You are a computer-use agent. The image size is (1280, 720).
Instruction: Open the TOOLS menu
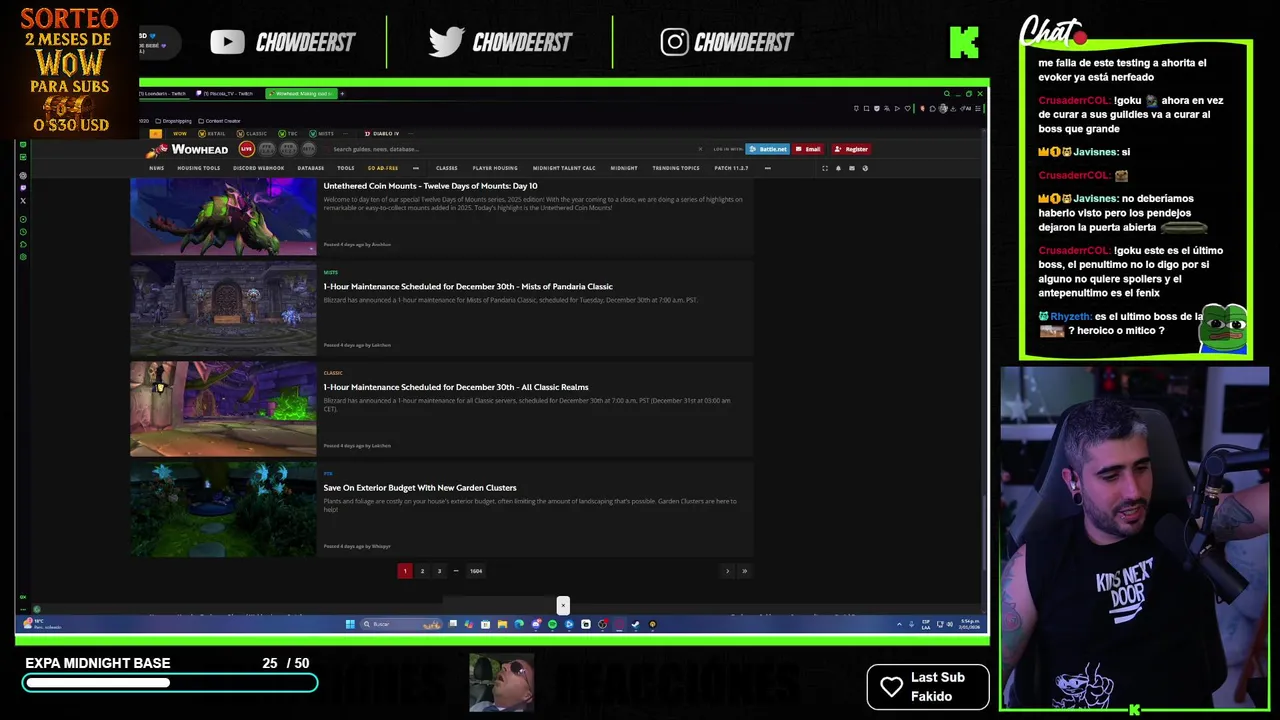click(346, 168)
